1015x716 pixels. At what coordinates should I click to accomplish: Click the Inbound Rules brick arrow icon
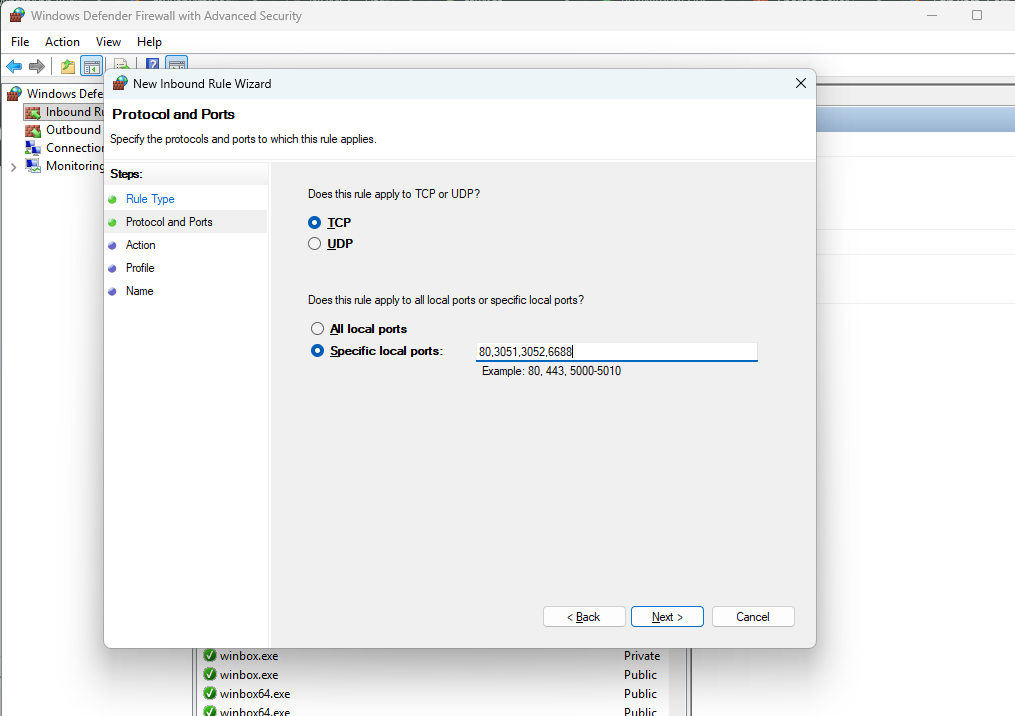tap(32, 113)
